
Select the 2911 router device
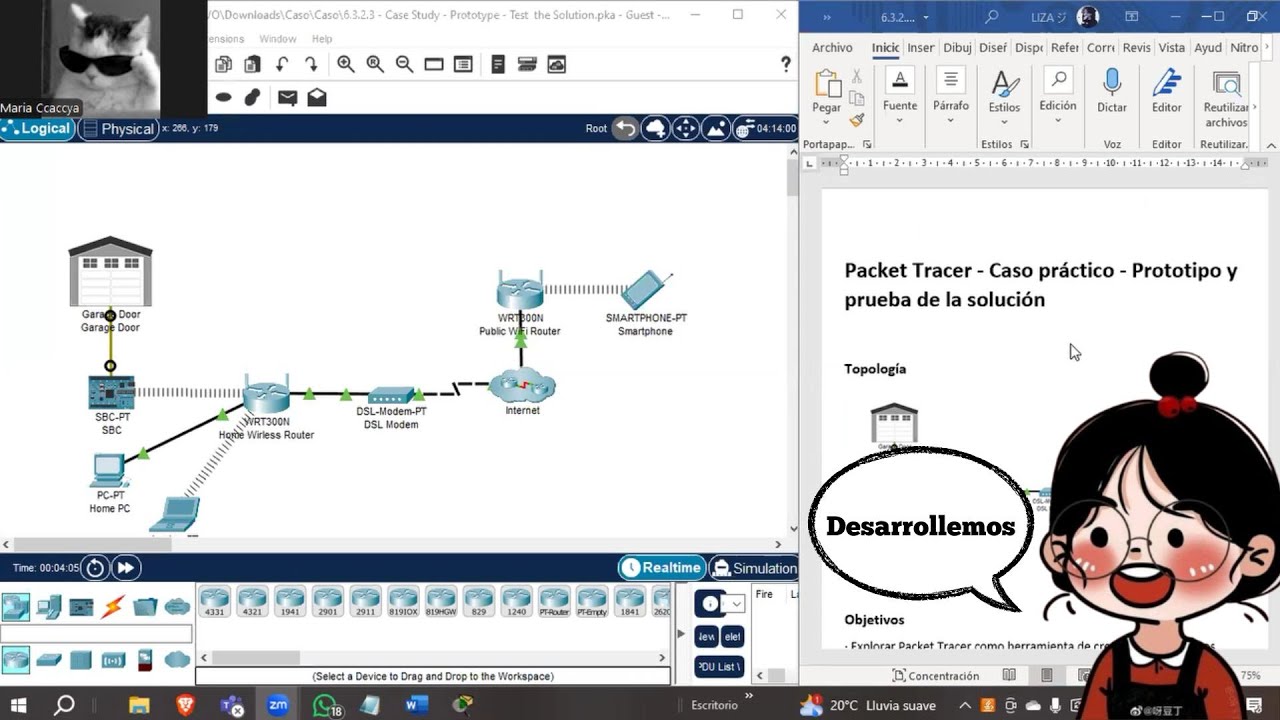click(365, 602)
